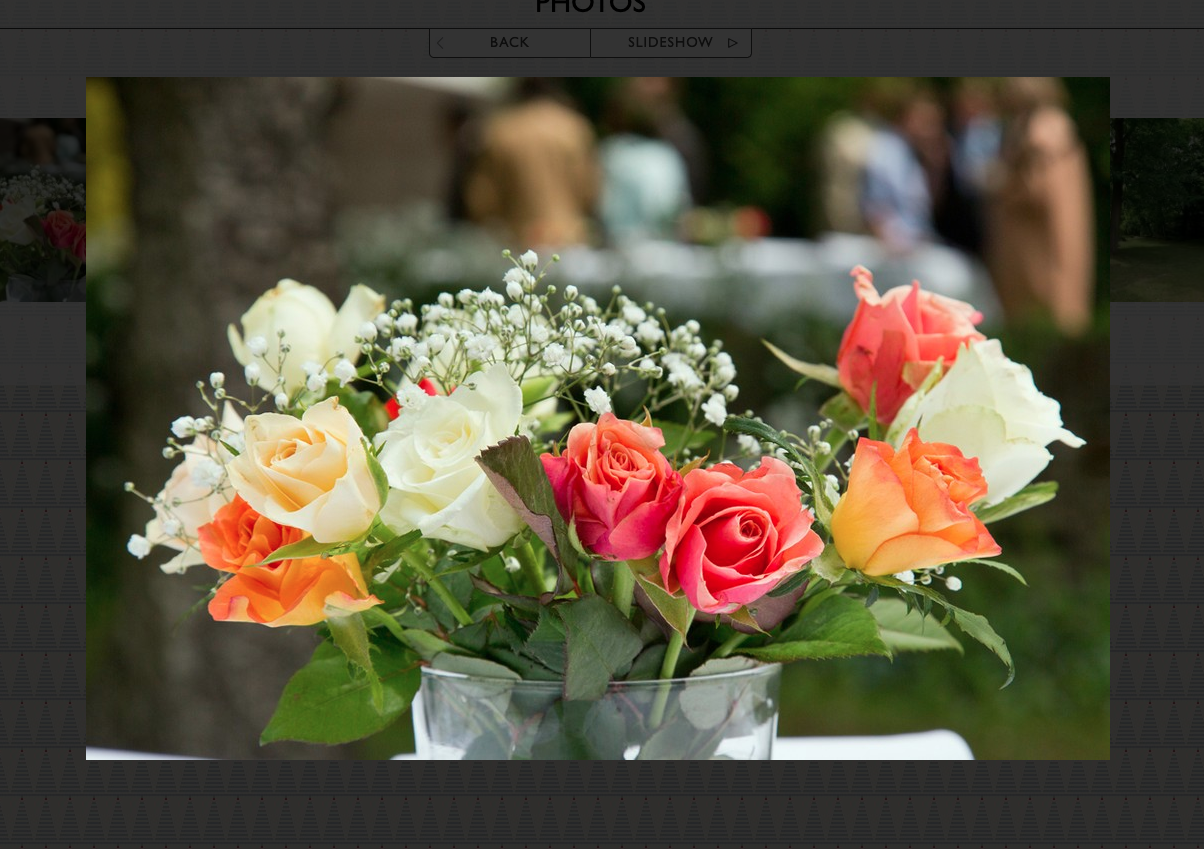Viewport: 1204px width, 849px height.
Task: Click the left arrow icon beside BACK
Action: click(440, 43)
